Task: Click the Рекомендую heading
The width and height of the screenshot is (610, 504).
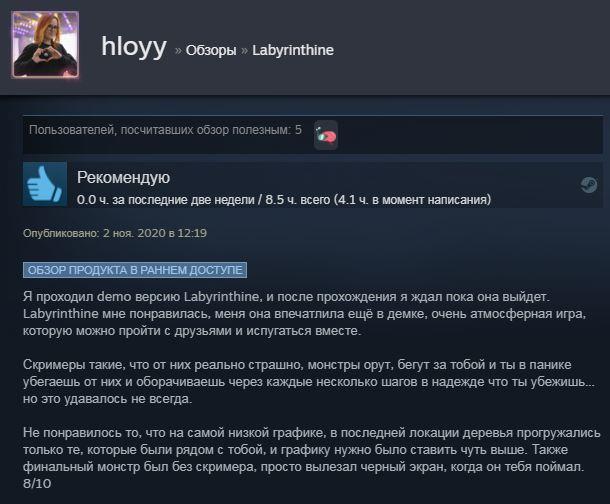Action: click(123, 177)
